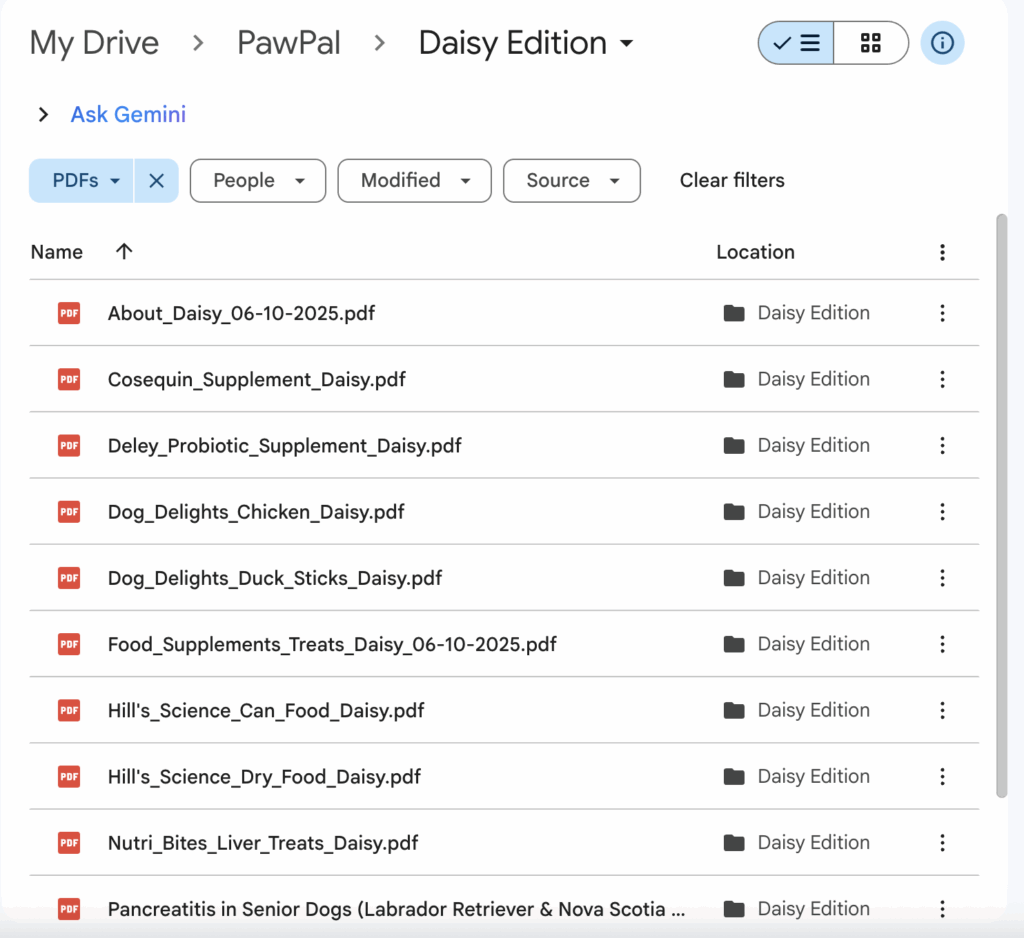Image resolution: width=1024 pixels, height=938 pixels.
Task: Toggle list view display mode
Action: 795,43
